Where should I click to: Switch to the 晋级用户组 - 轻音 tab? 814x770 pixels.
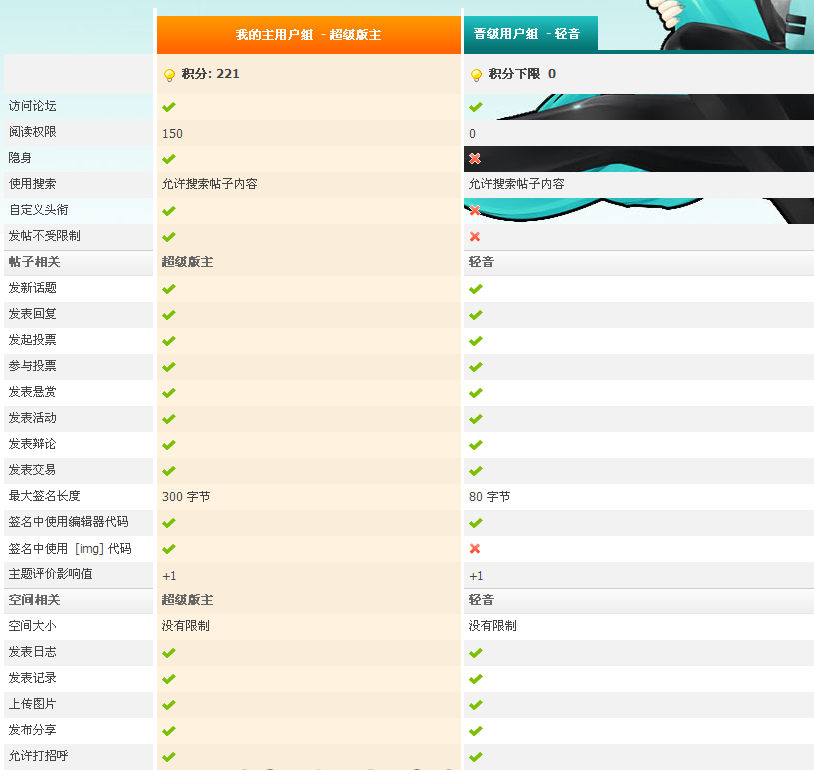point(531,33)
